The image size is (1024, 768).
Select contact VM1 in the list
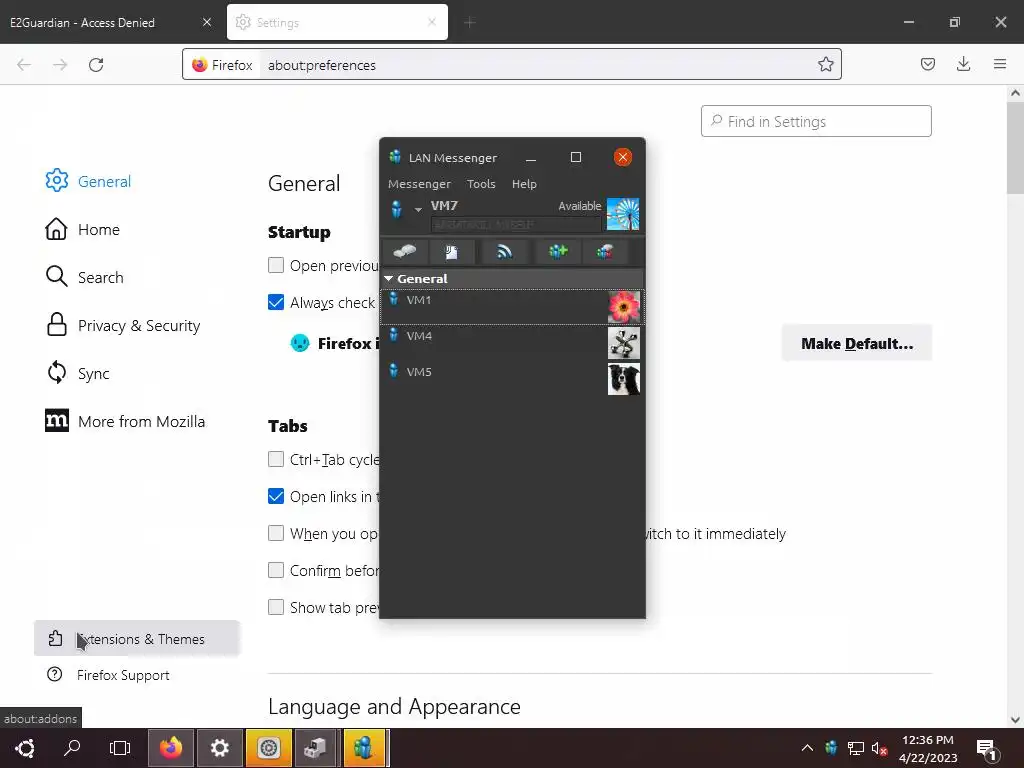click(x=512, y=307)
